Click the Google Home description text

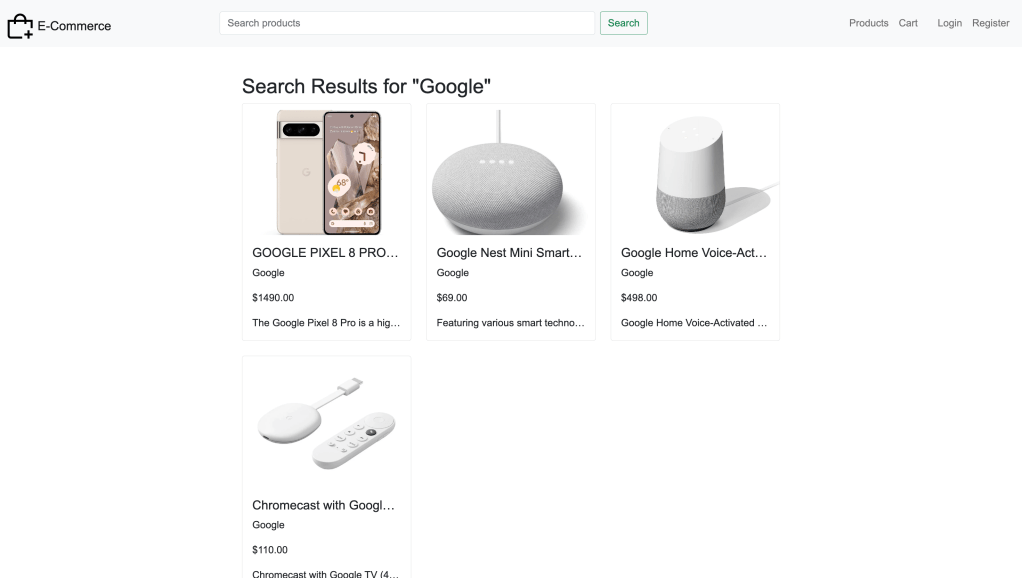point(694,323)
